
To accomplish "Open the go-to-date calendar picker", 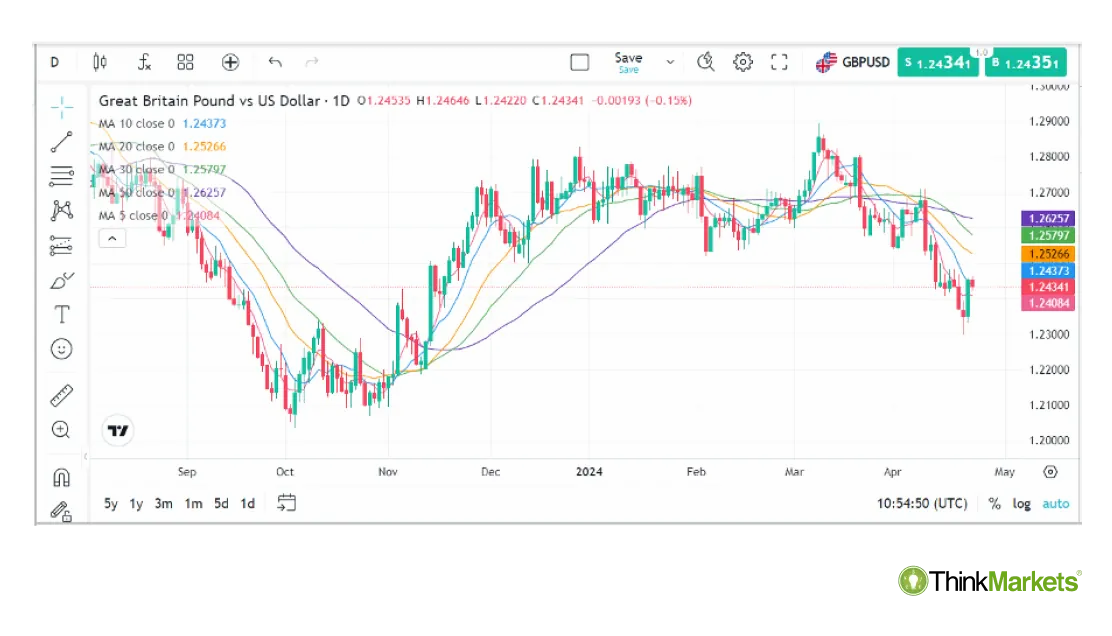I will 286,503.
